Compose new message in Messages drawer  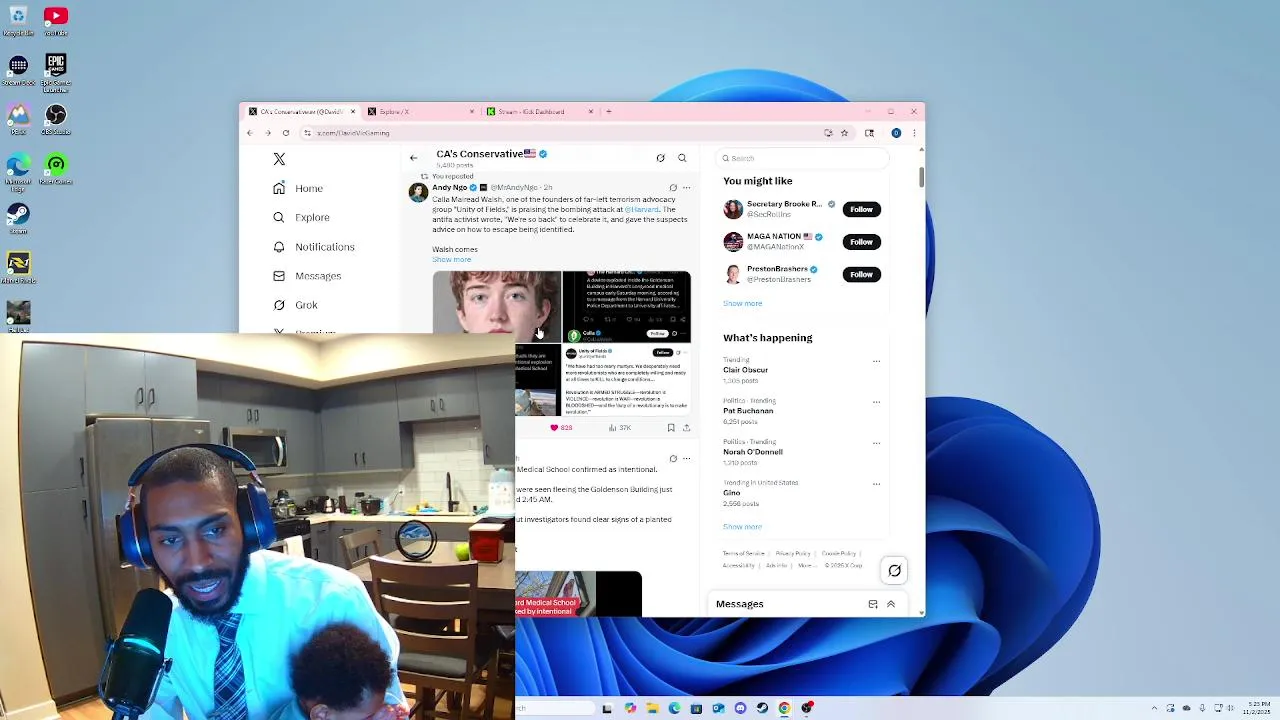(x=873, y=604)
